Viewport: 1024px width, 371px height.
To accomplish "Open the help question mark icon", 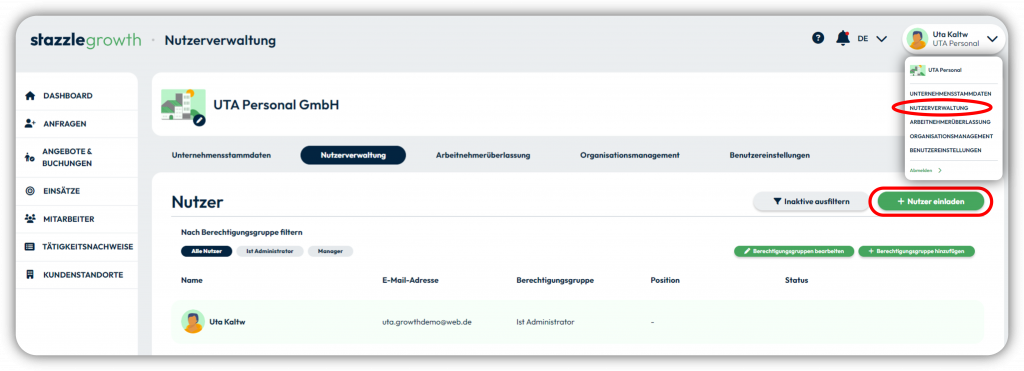I will click(x=818, y=39).
